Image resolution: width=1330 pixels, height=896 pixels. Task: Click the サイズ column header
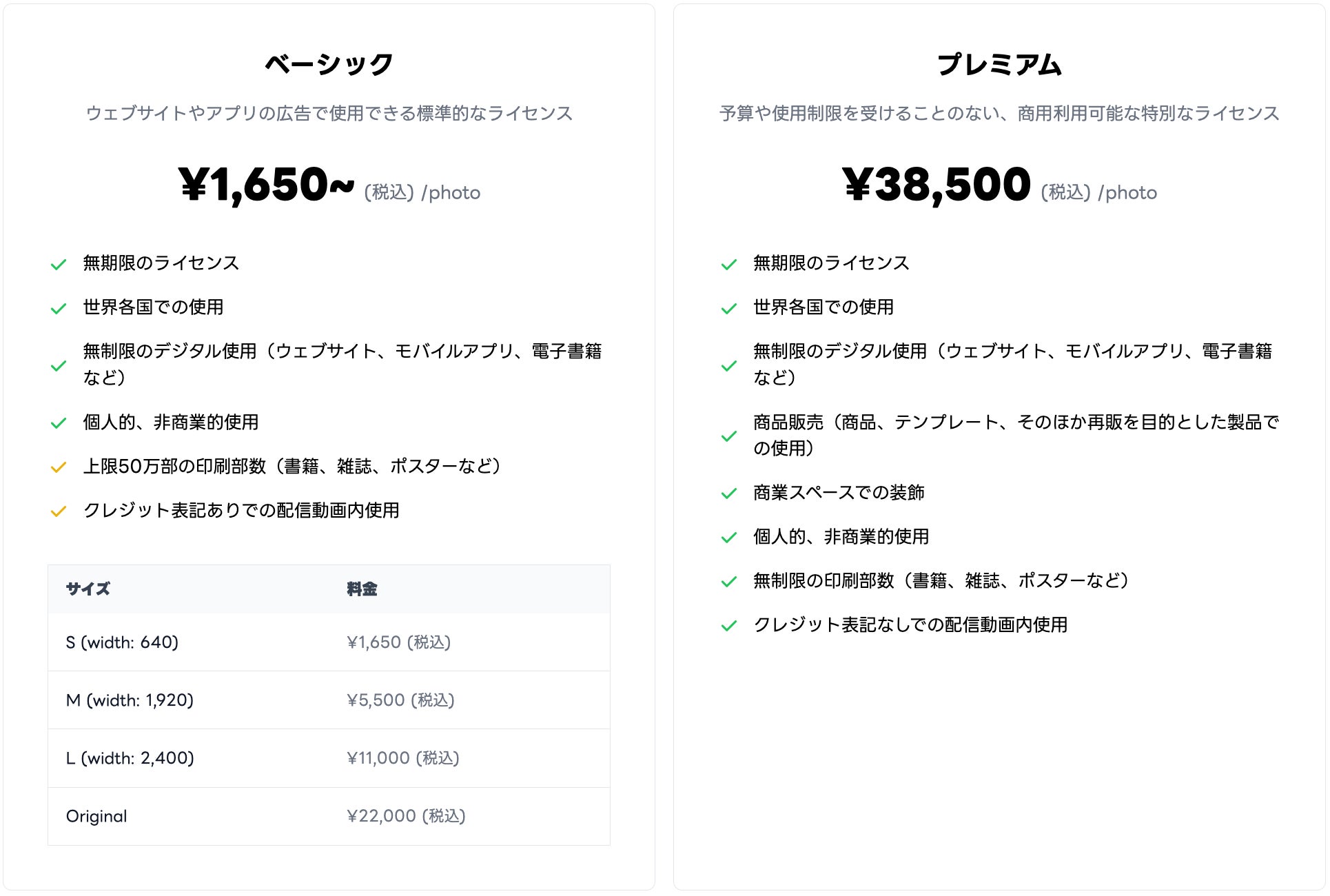pyautogui.click(x=88, y=589)
